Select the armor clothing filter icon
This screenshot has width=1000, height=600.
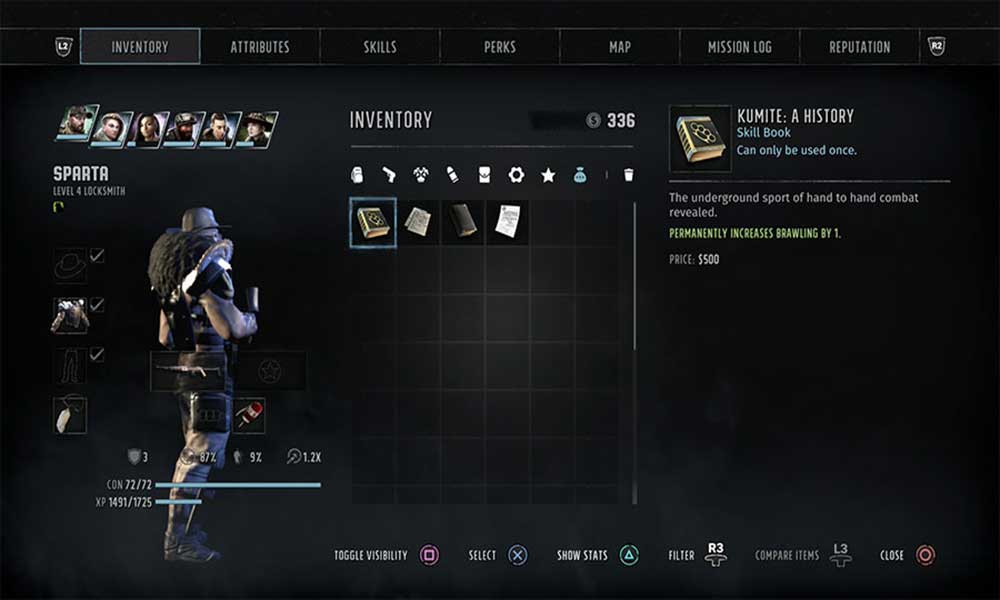(420, 175)
